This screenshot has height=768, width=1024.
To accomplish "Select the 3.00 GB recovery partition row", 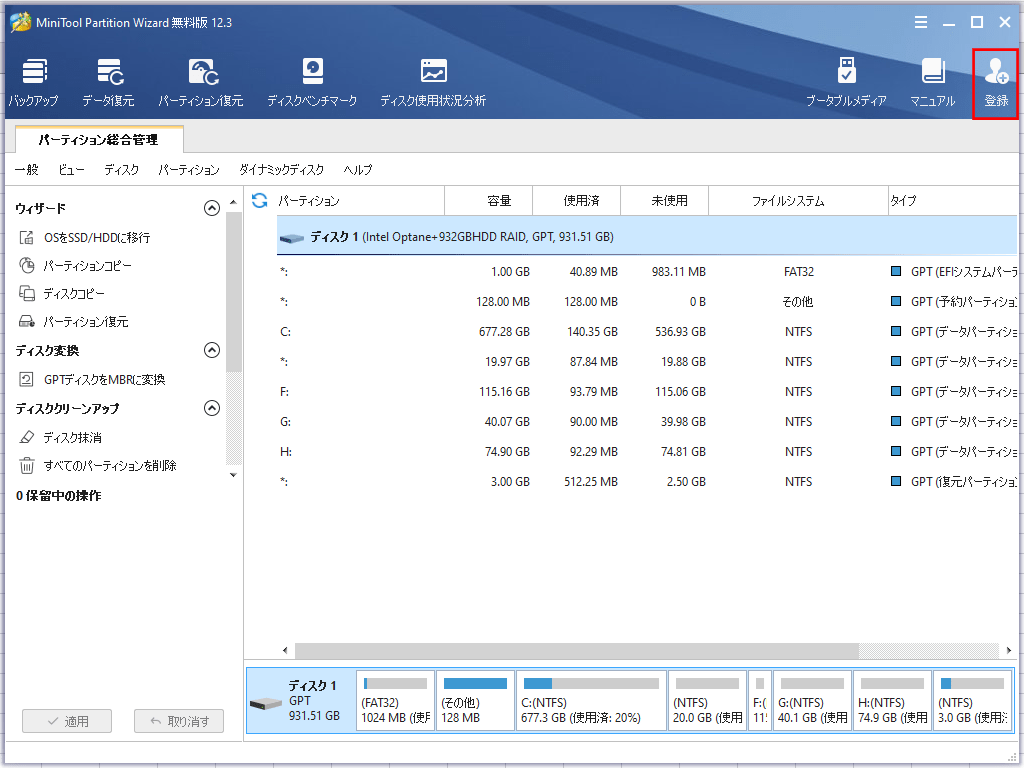I will pos(647,482).
